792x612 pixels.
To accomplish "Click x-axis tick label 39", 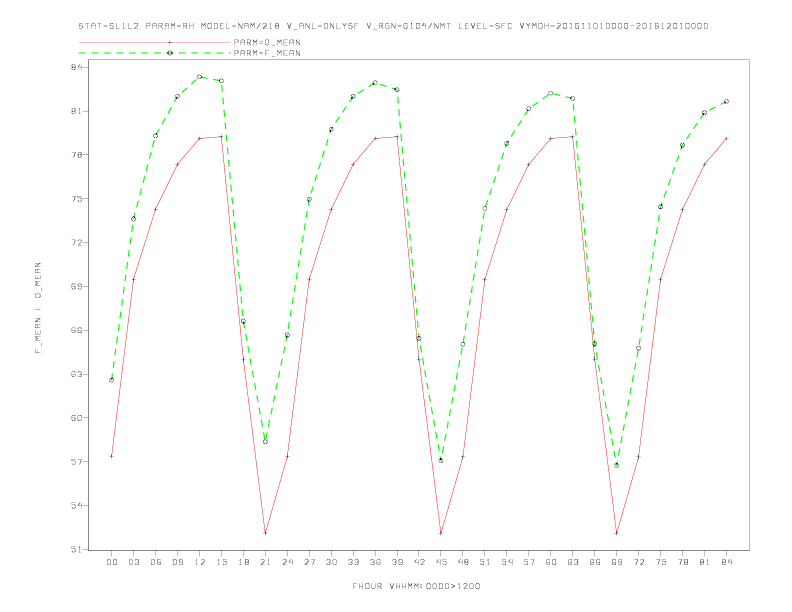I will click(x=397, y=562).
